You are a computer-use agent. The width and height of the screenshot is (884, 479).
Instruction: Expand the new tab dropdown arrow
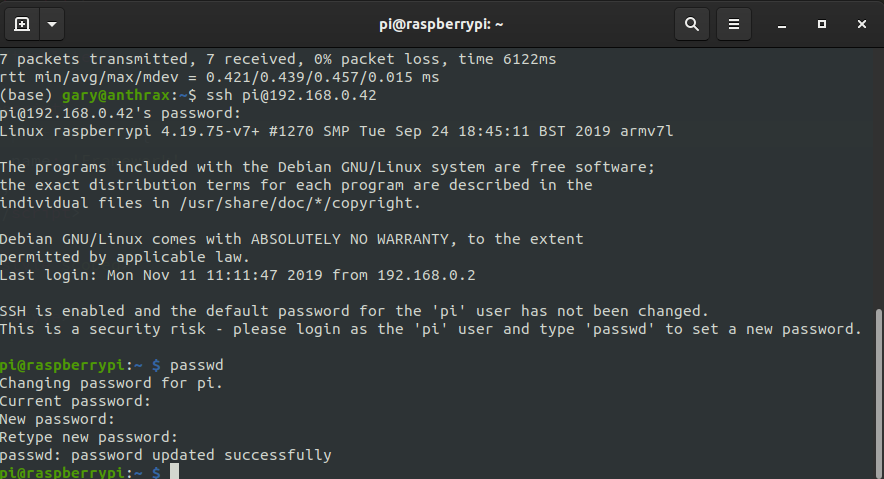pos(52,24)
